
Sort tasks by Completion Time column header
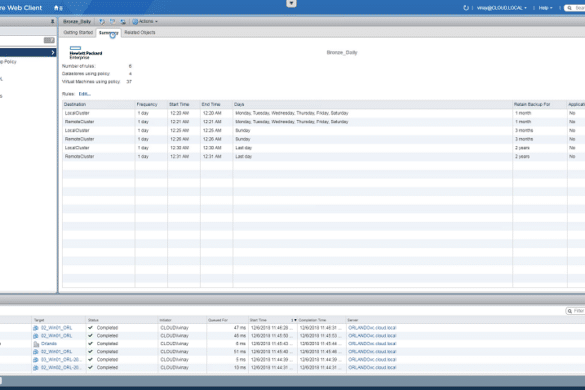(322, 320)
